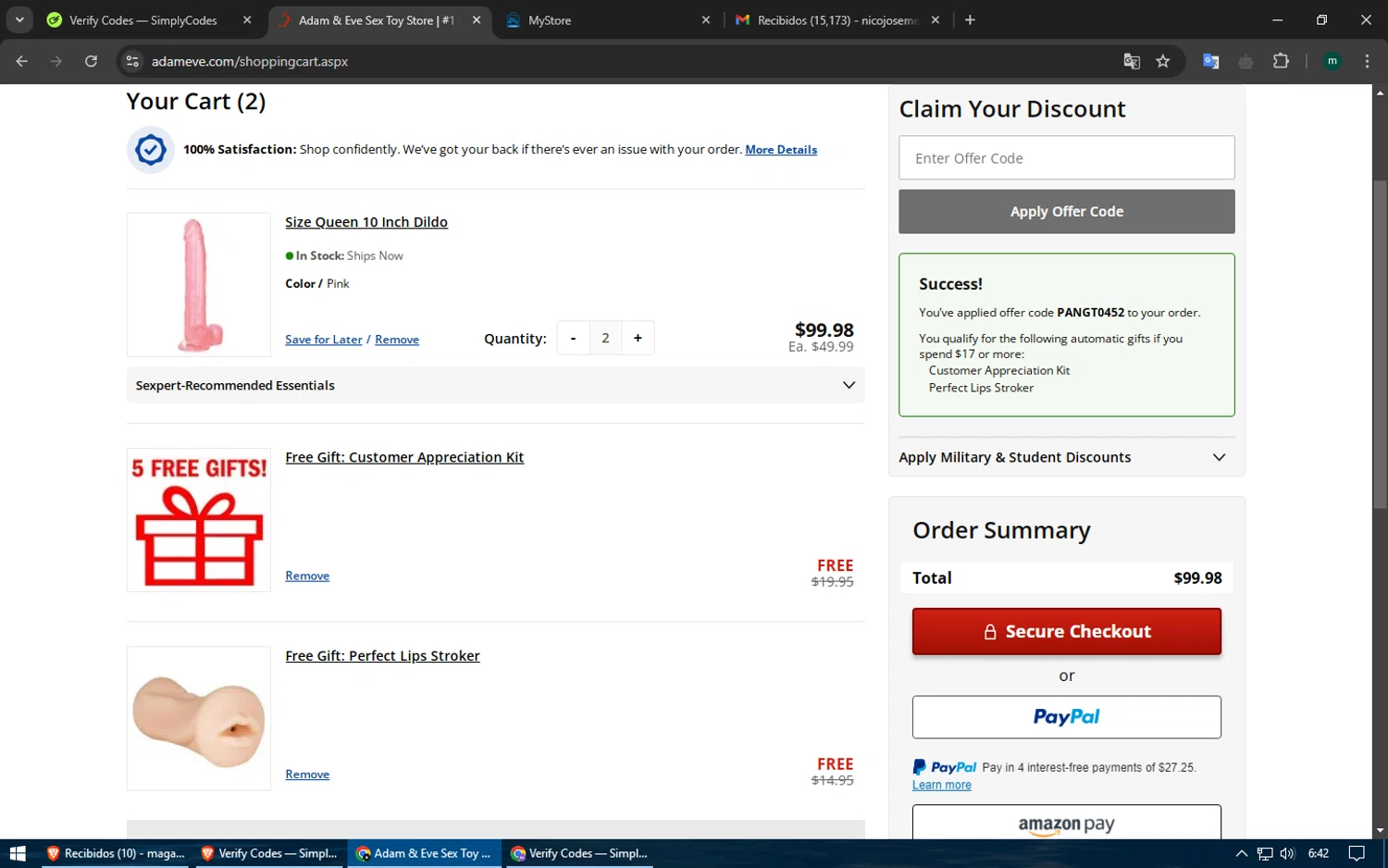The height and width of the screenshot is (868, 1388).
Task: Expand Sexpert-Recommended Essentials section
Action: (x=495, y=385)
